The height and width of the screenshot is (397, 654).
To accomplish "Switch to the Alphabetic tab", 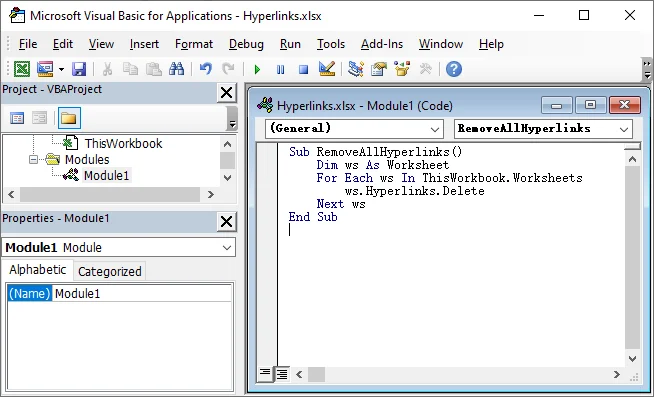I will click(38, 270).
